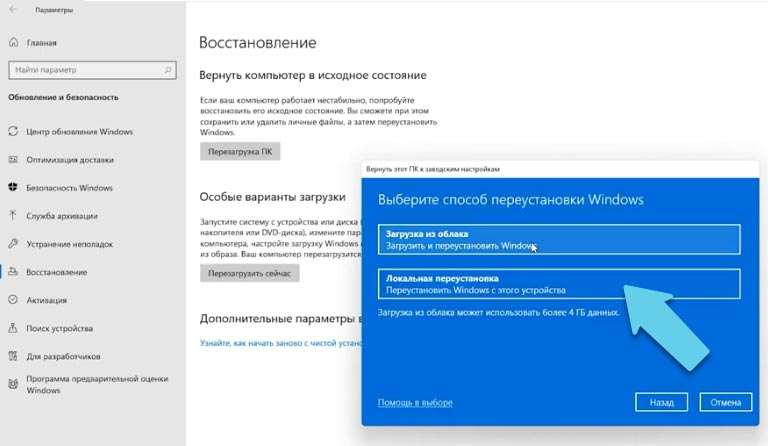The width and height of the screenshot is (768, 446).
Task: Choose 'Локальная переустановка' option
Action: 559,284
